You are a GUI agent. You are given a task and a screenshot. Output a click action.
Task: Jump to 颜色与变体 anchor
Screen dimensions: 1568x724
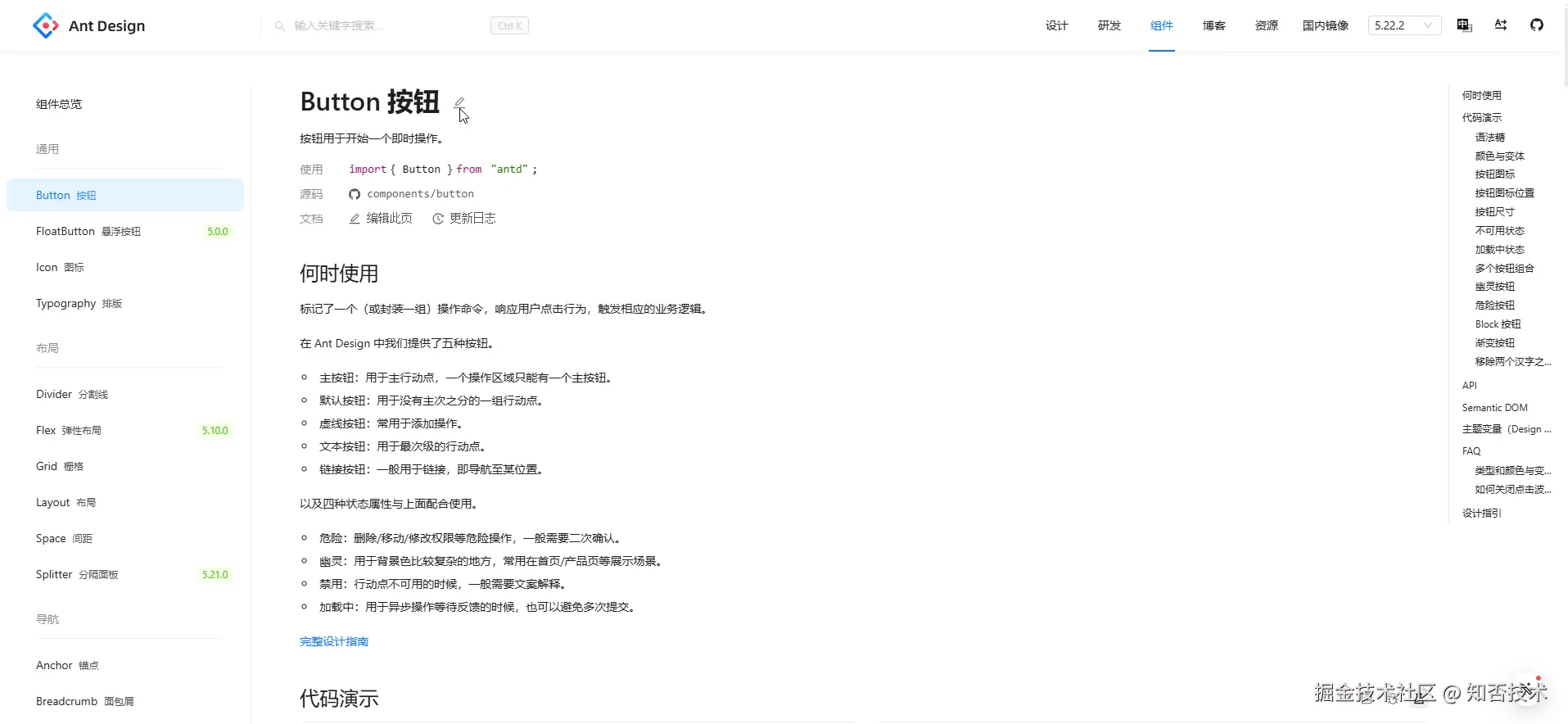1500,156
